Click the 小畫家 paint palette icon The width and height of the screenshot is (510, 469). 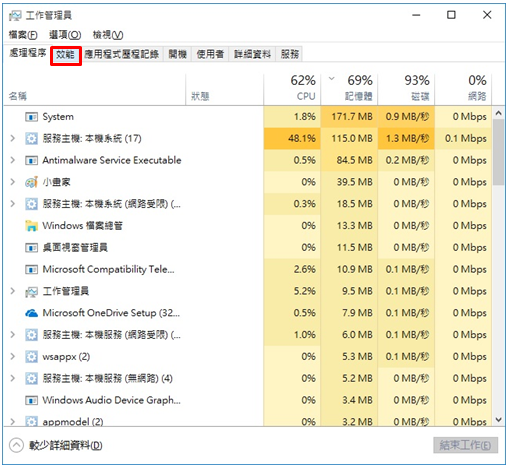[31, 182]
